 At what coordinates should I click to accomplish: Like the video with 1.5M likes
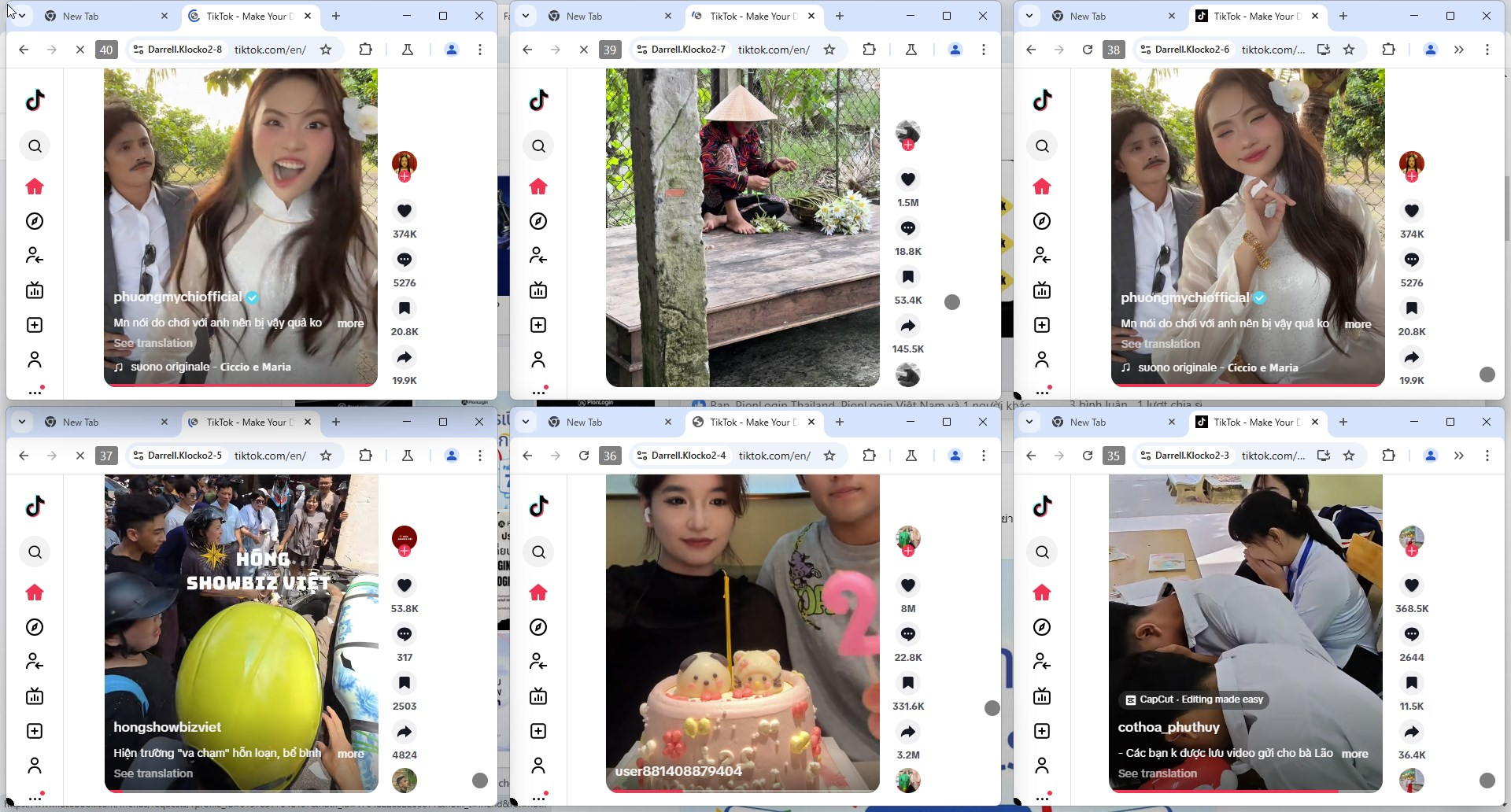point(907,179)
